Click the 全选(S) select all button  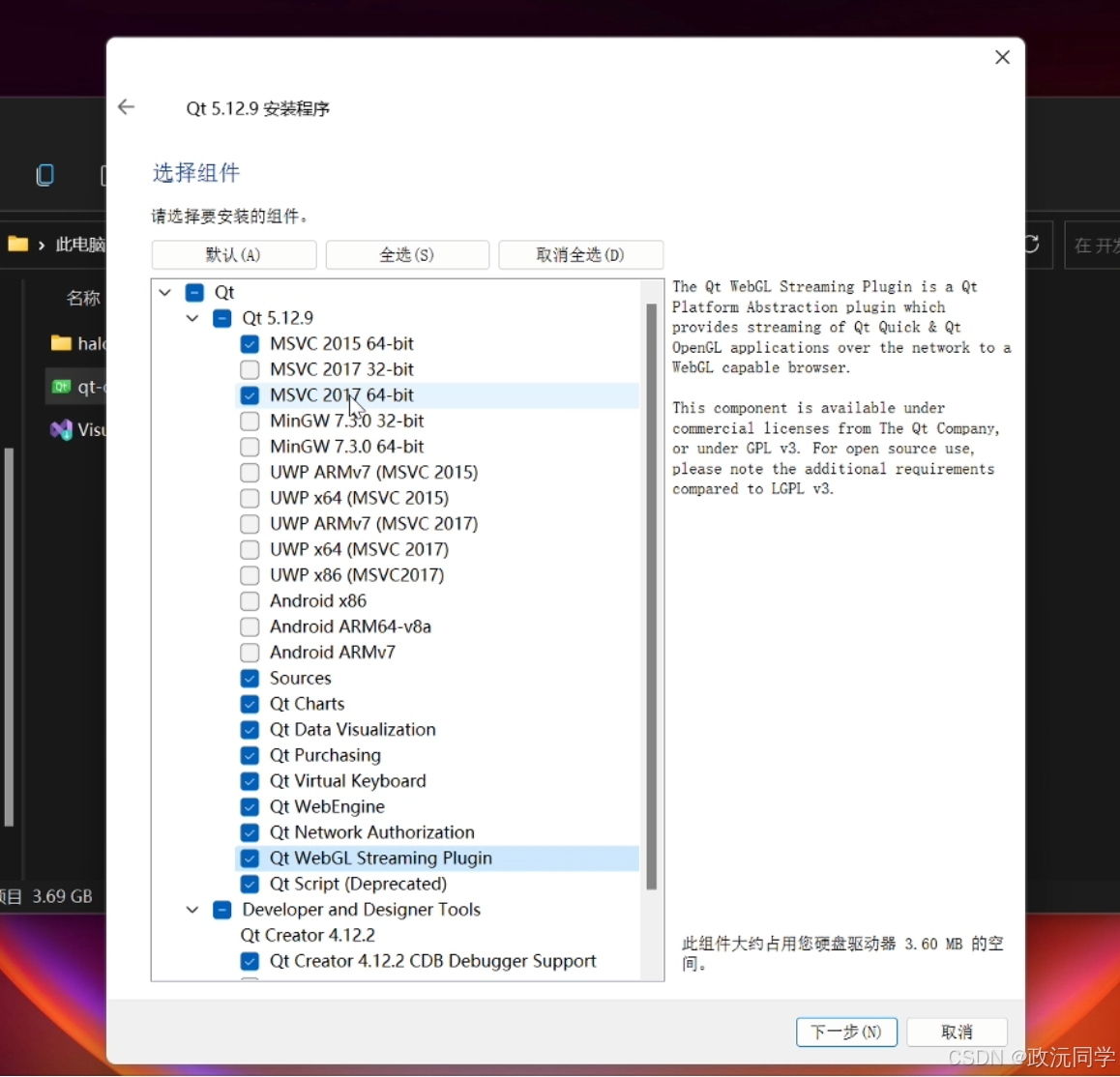pos(407,255)
